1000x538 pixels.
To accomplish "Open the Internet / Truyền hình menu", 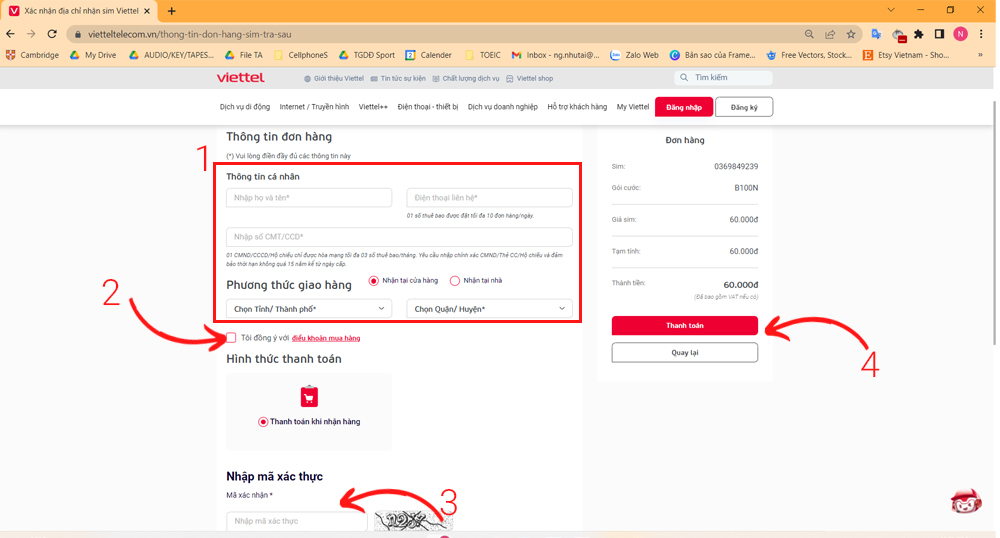I will click(314, 107).
